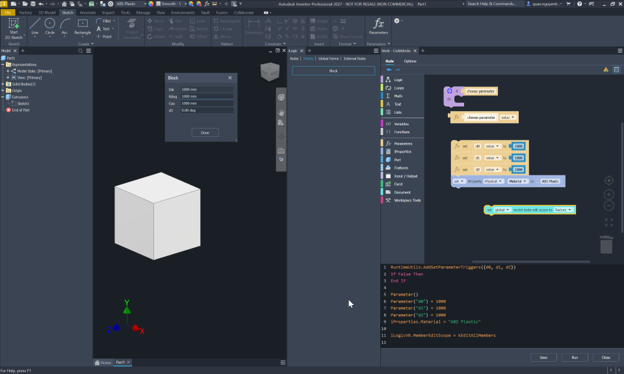
Task: Click the warning triangle icon in rule editor
Action: point(606,70)
